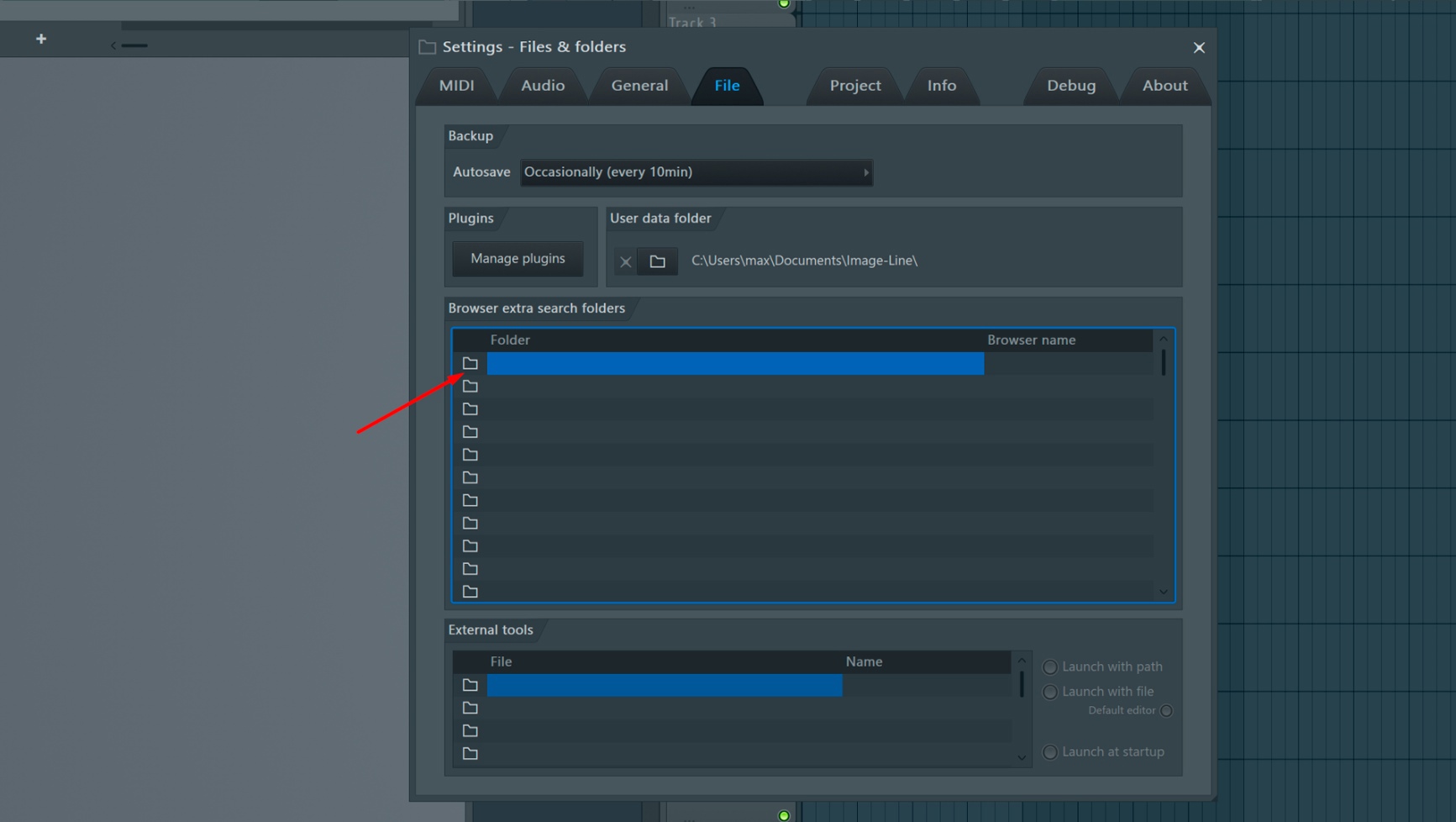This screenshot has height=822, width=1456.
Task: Reset user data folder with X icon
Action: click(x=625, y=261)
